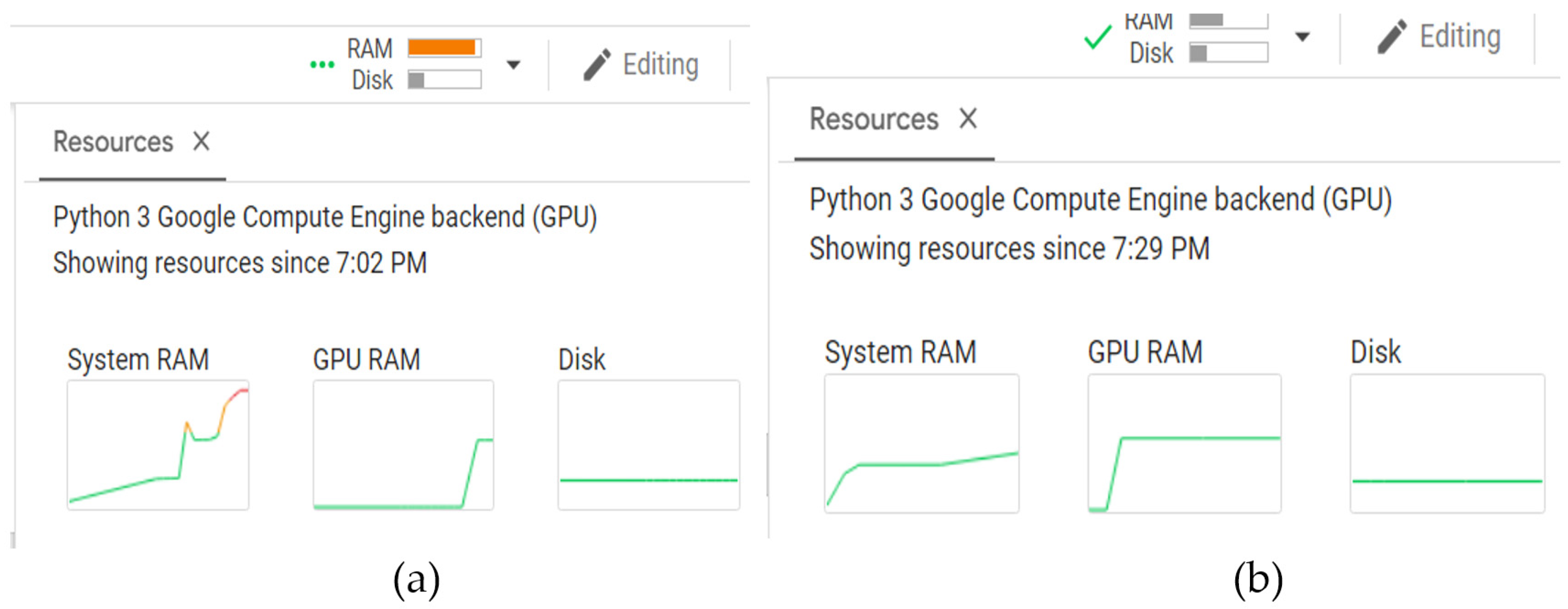Click the System RAM graph in panel (b)
1568x609 pixels.
921,443
